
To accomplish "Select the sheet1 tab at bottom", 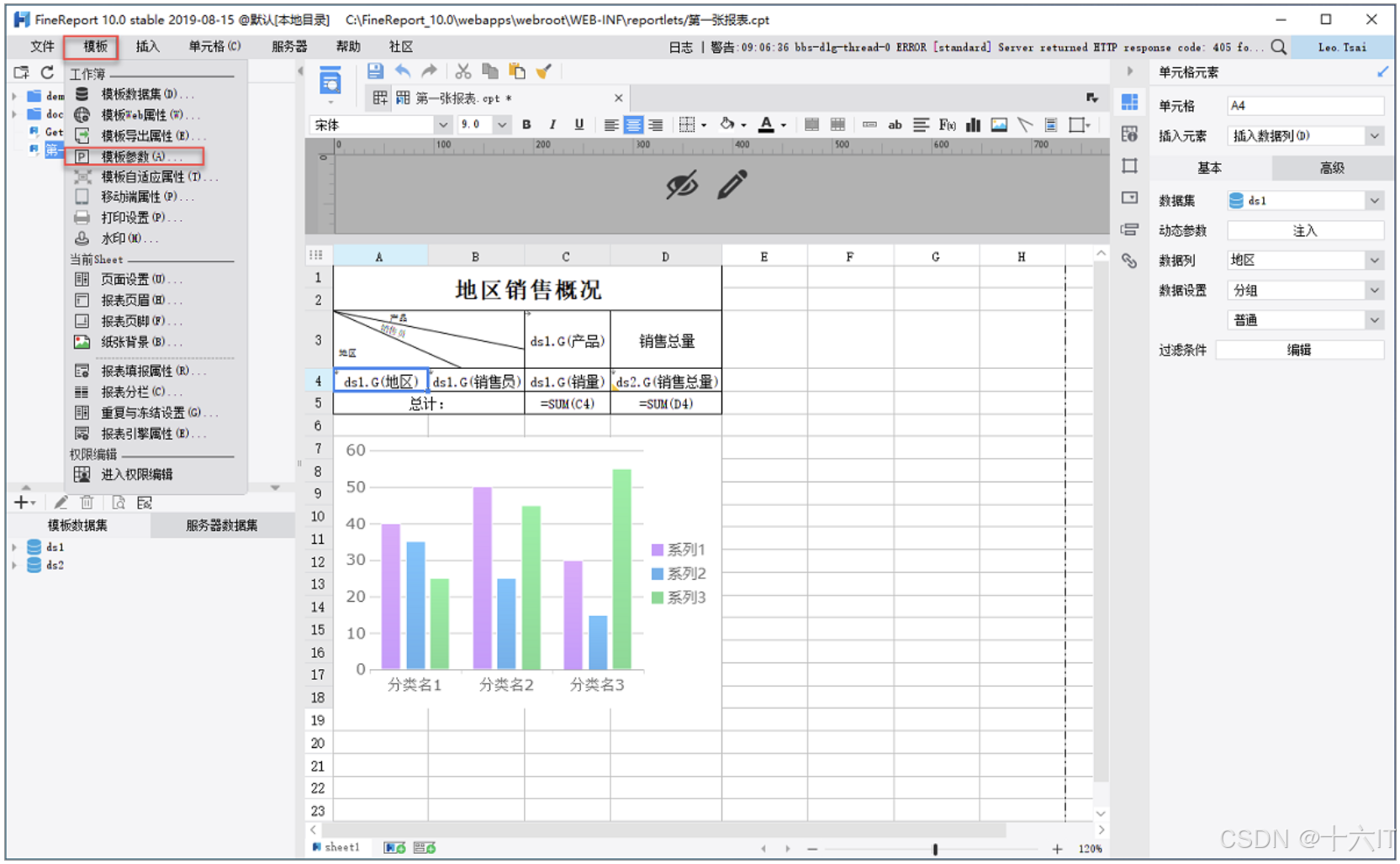I will pyautogui.click(x=336, y=848).
